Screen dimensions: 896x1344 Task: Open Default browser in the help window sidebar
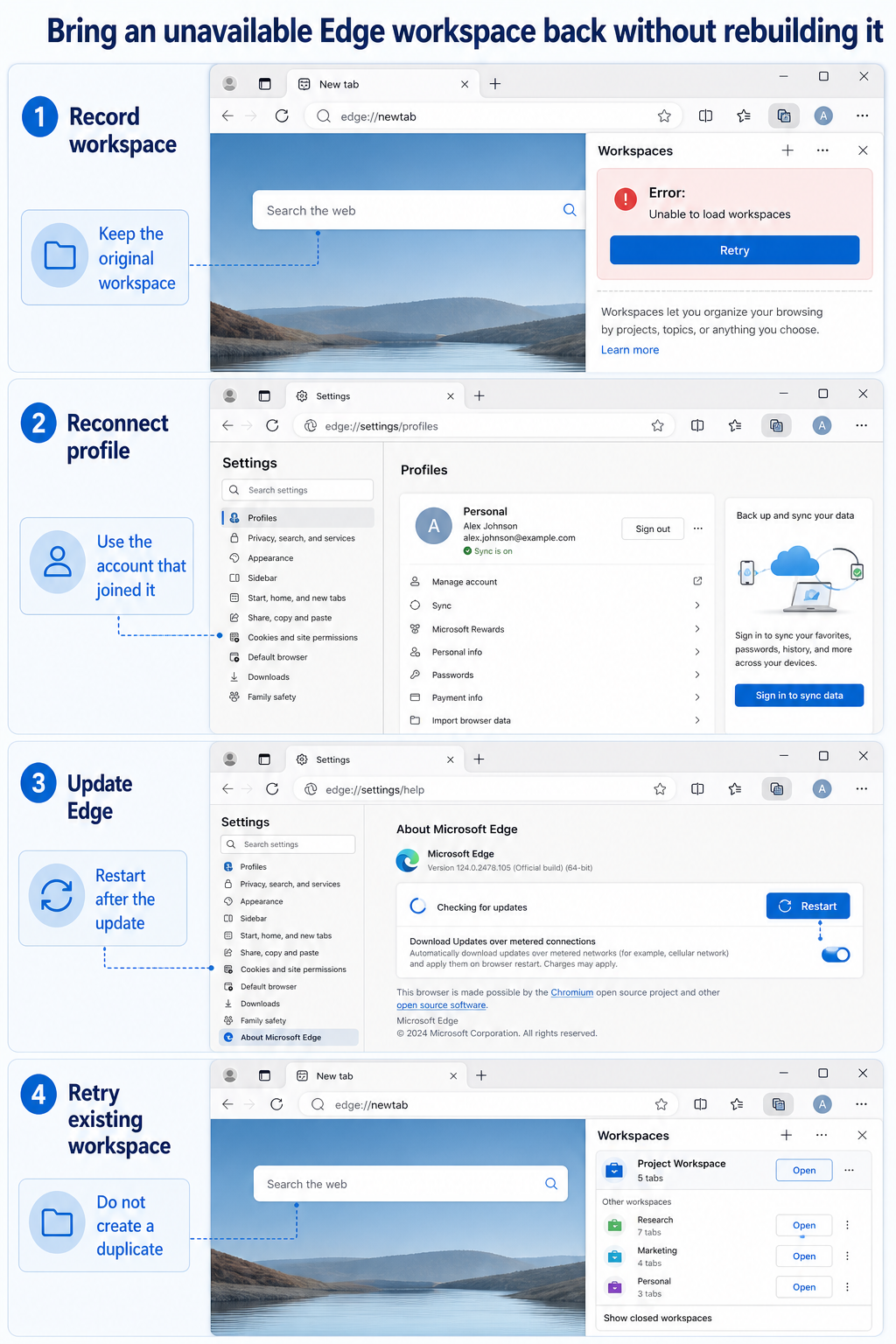point(289,987)
